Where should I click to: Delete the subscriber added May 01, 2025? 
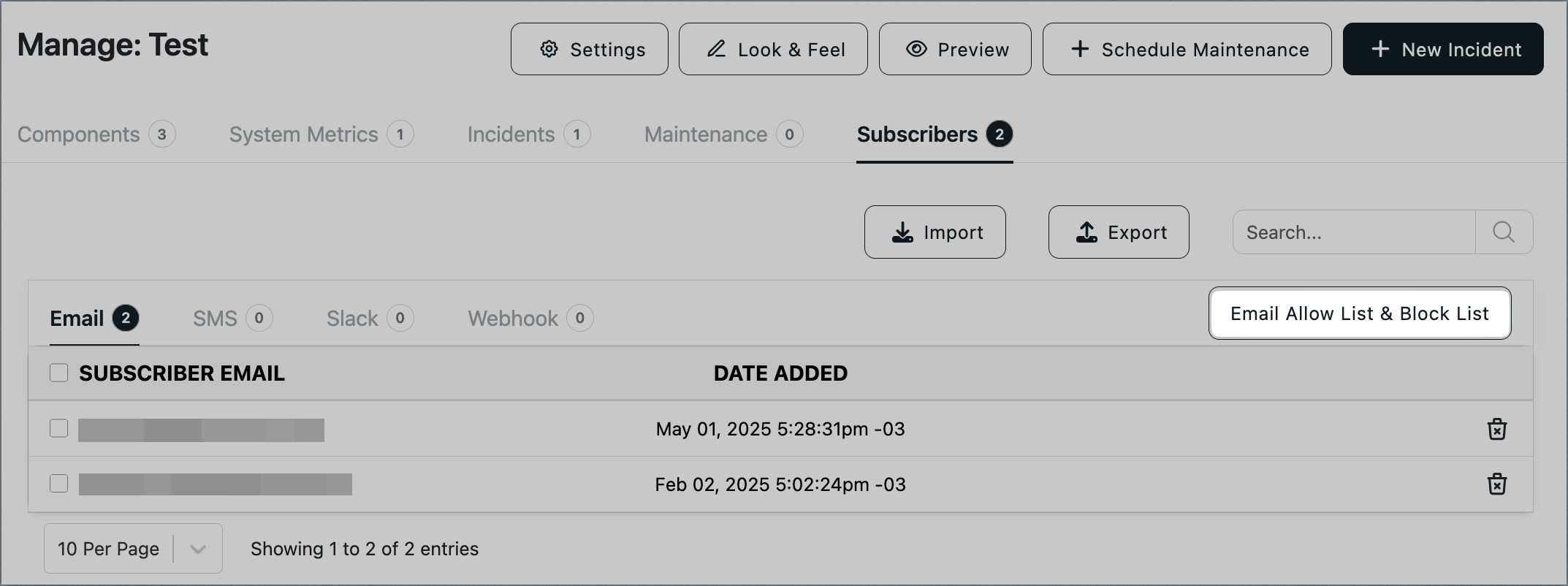tap(1497, 429)
